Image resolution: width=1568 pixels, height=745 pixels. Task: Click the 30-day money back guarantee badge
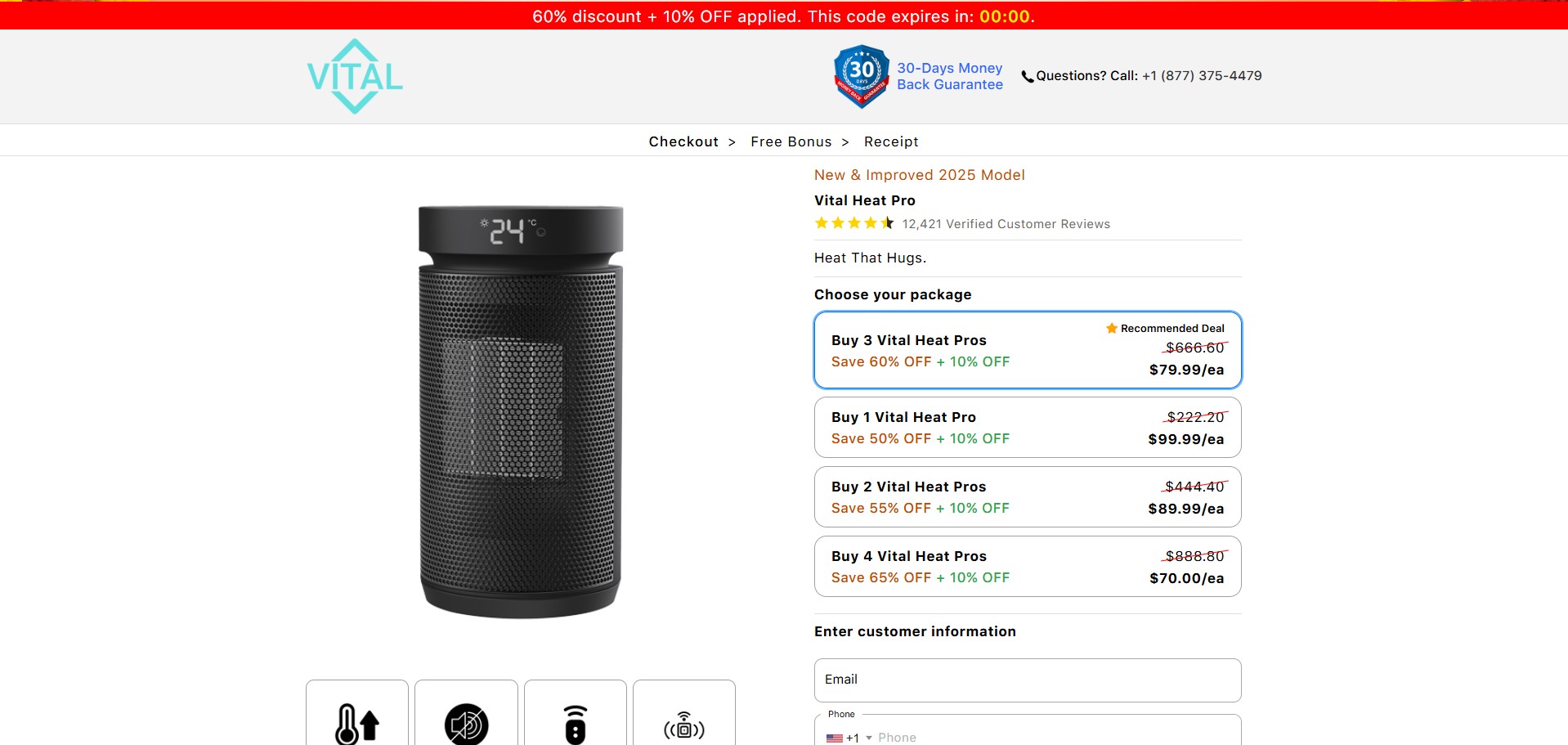tap(861, 76)
